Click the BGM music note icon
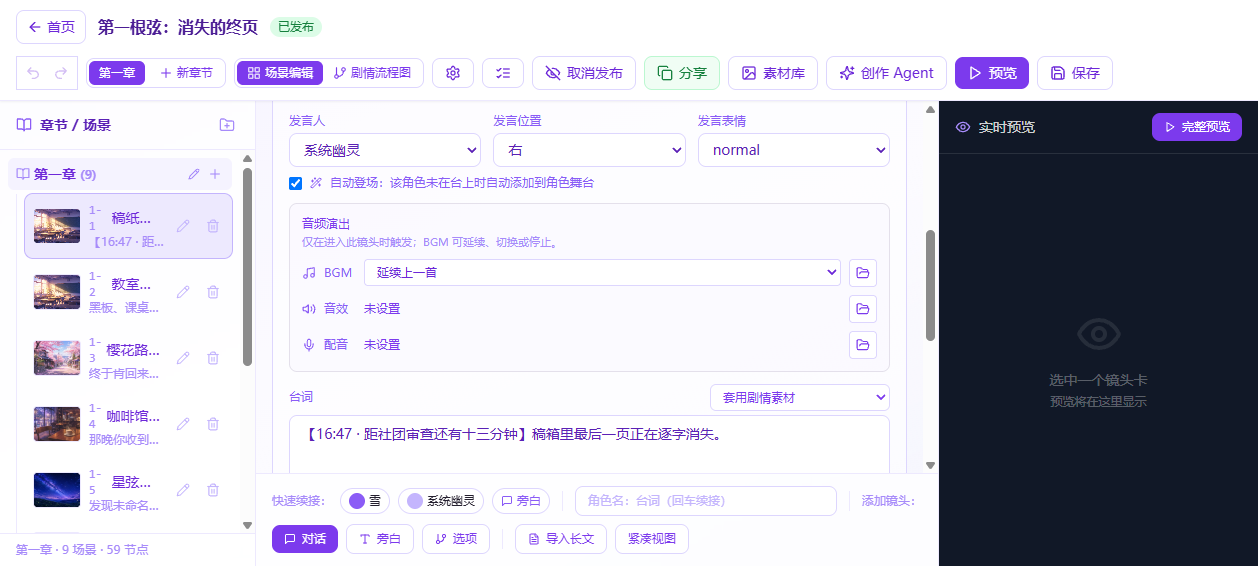The width and height of the screenshot is (1258, 566). tap(309, 272)
